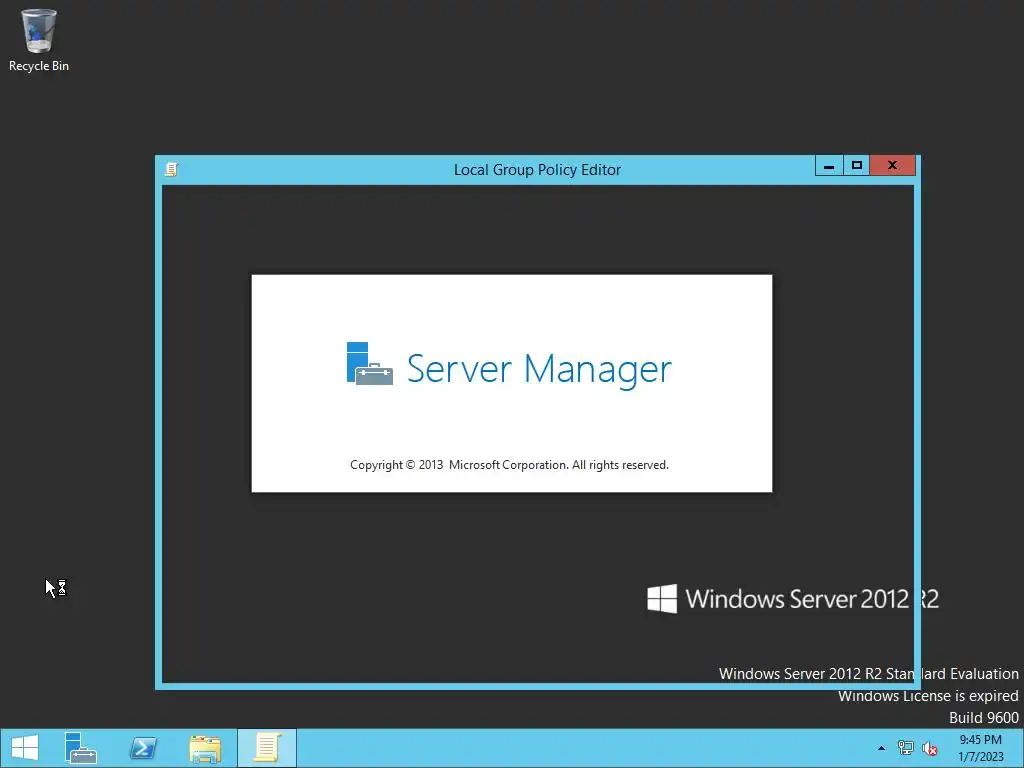Click the muted volume tray icon
This screenshot has width=1024, height=768.
coord(929,748)
